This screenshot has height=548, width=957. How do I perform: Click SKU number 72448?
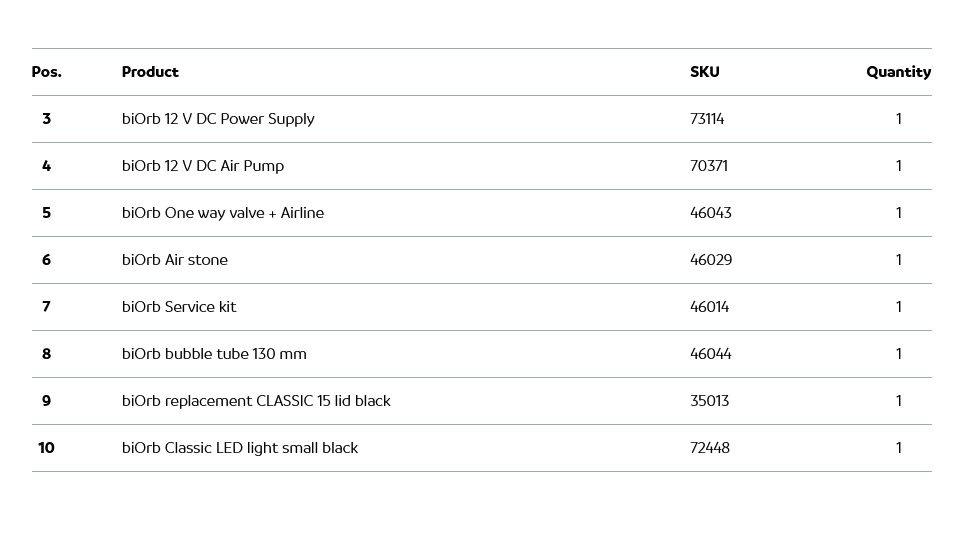point(710,448)
